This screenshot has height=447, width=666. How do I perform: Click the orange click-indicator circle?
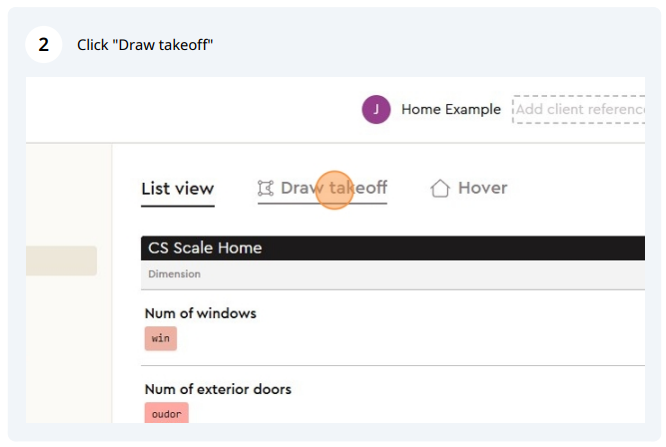coord(335,190)
